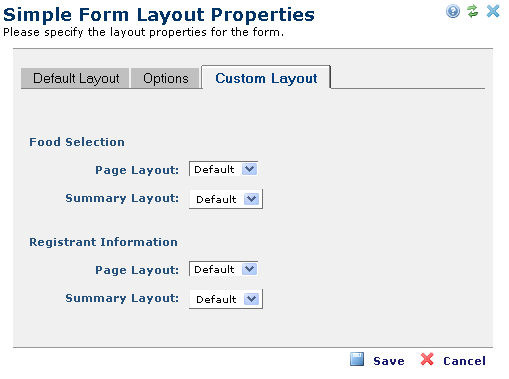Open the Options tab

click(165, 78)
